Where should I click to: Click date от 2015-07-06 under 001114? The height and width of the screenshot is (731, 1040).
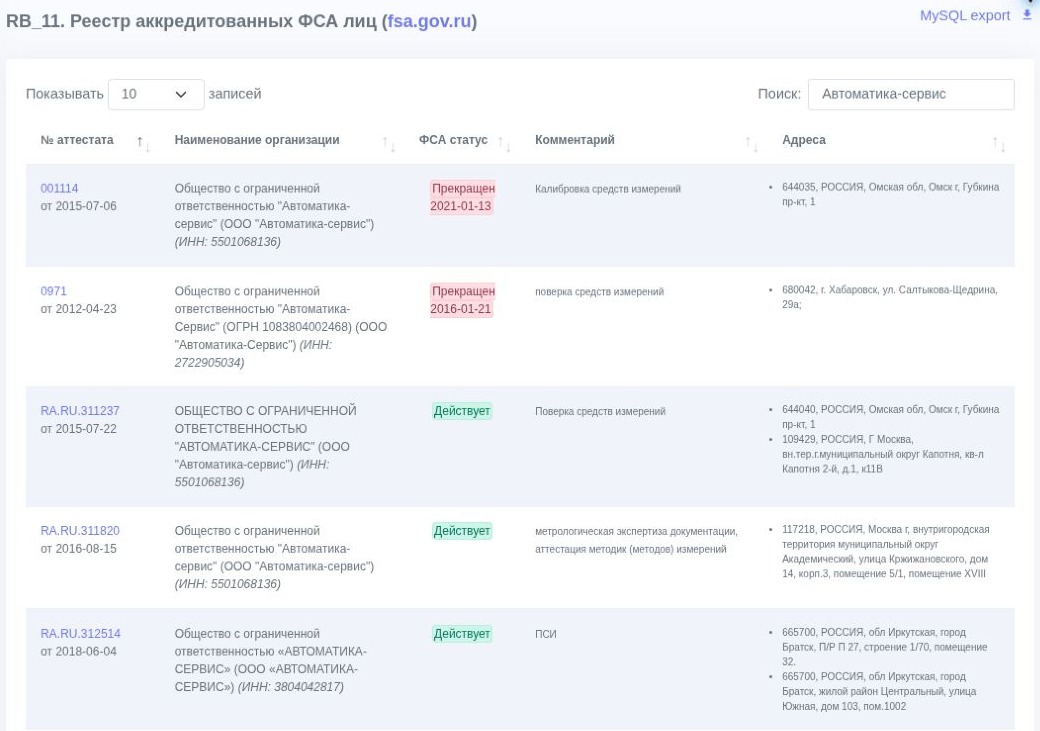pyautogui.click(x=78, y=206)
